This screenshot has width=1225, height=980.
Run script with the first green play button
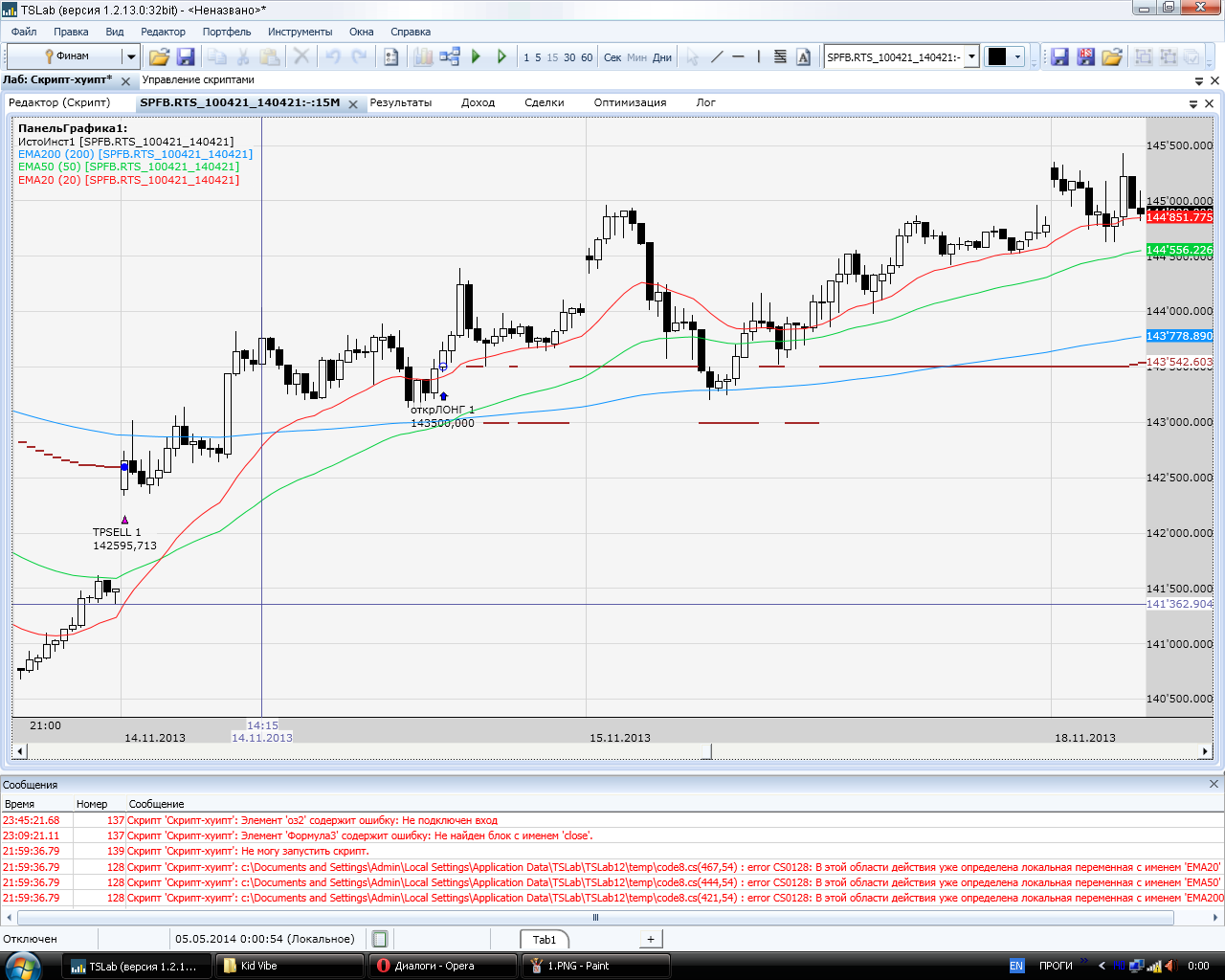[476, 57]
